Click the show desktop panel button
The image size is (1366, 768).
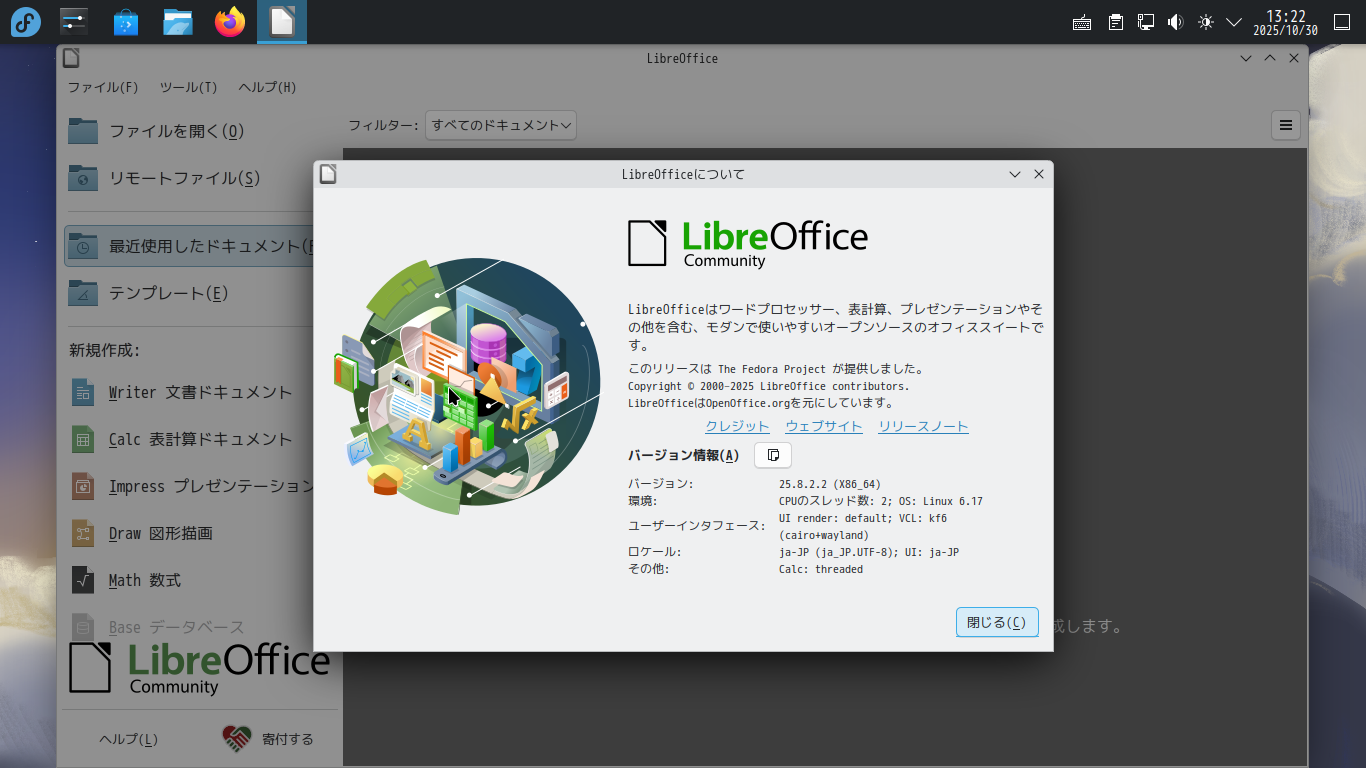coord(1343,21)
